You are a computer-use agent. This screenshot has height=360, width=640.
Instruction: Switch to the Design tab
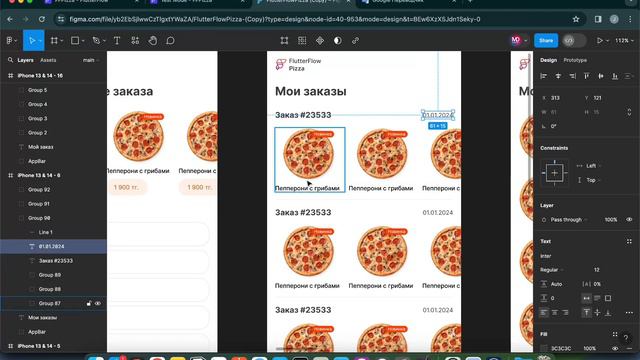pos(548,60)
